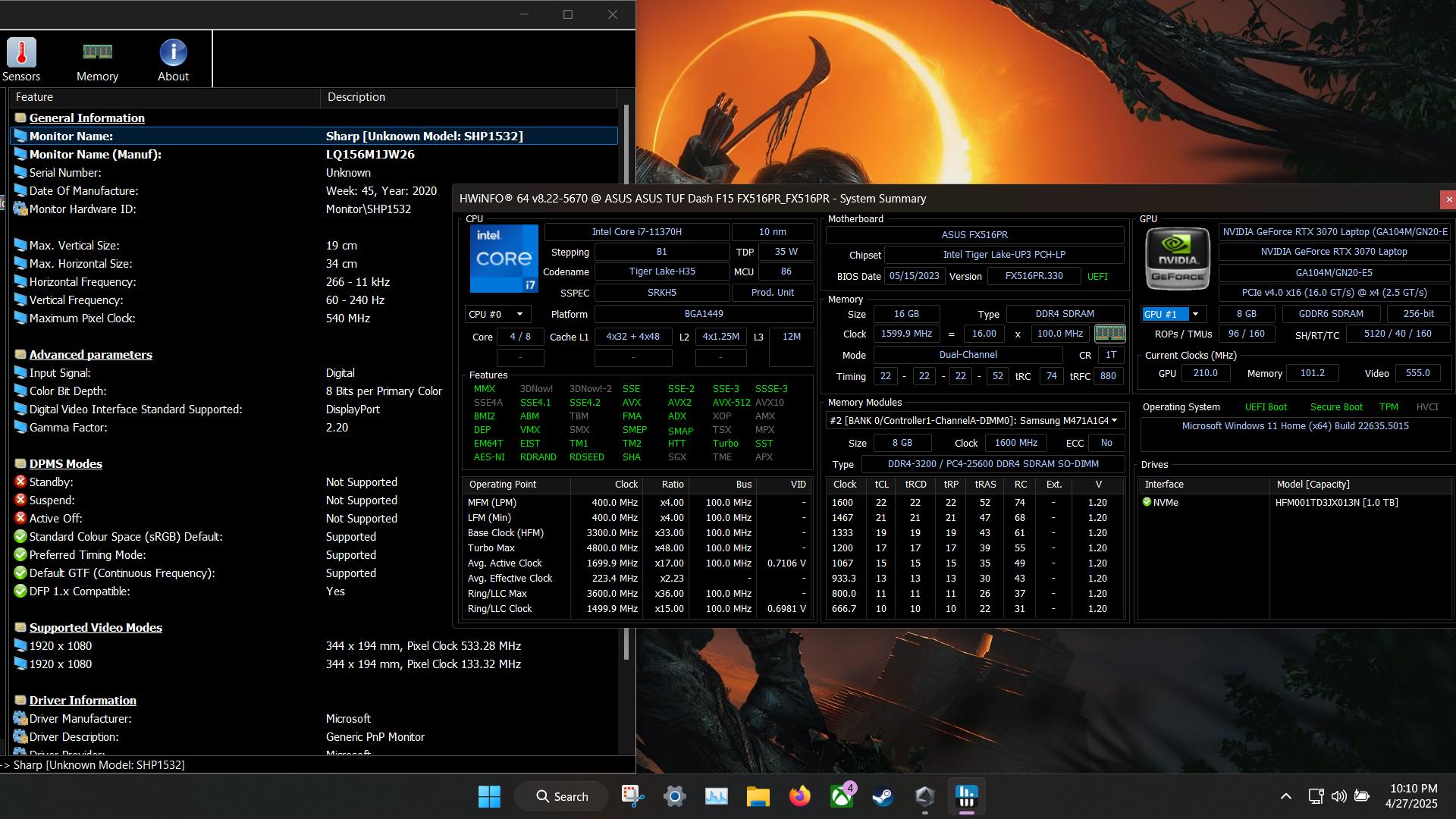Click the Turbo Max operating point row
This screenshot has height=819, width=1456.
[x=636, y=548]
